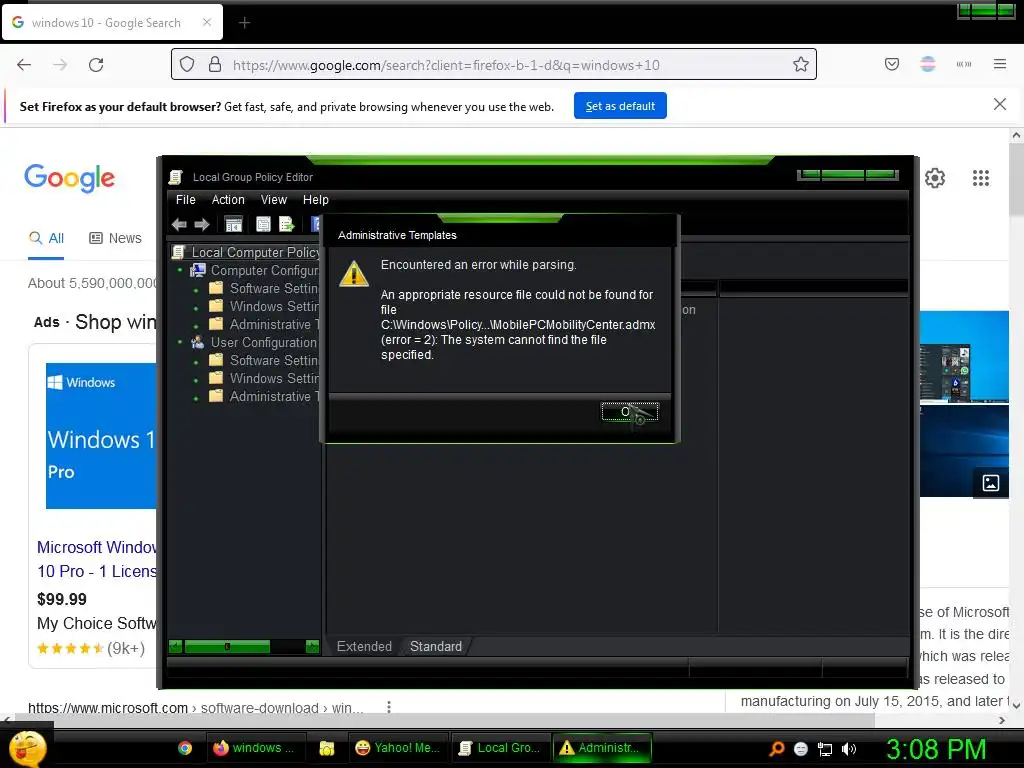Screen dimensions: 1024x768
Task: Open the Help menu
Action: pyautogui.click(x=315, y=200)
